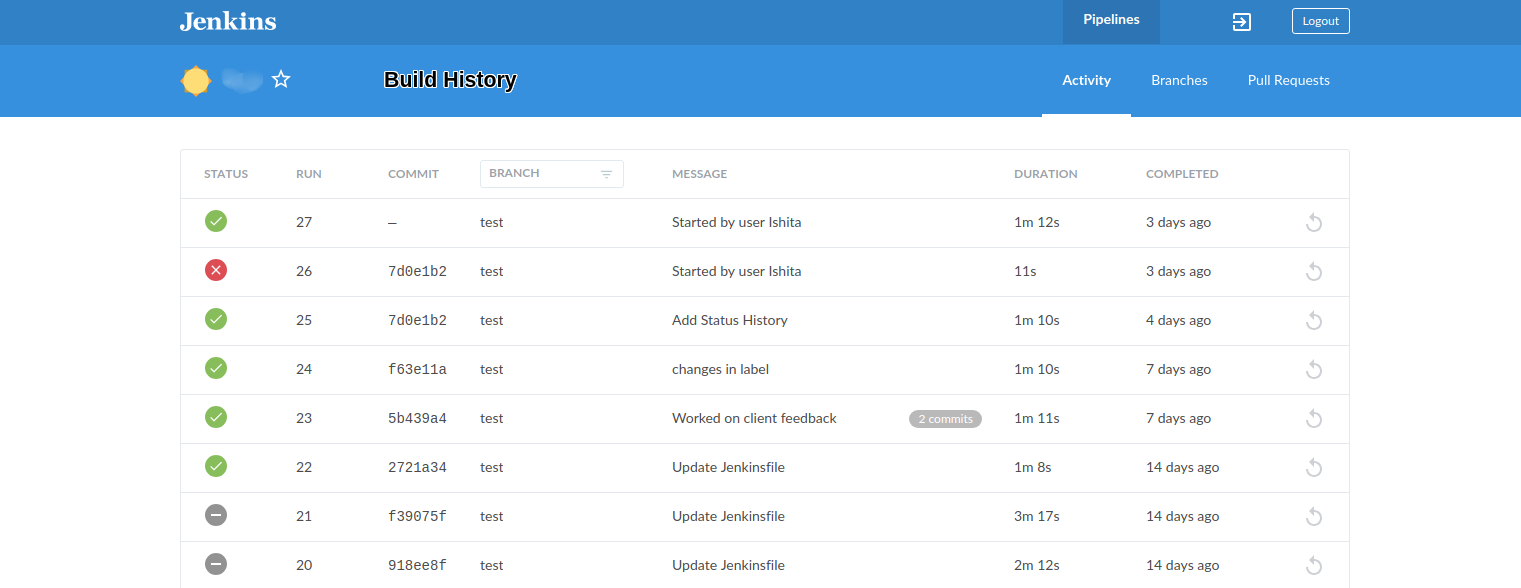Click 'Update Jenkinsfile' message in run 20
Screen dimensions: 1521x588
728,565
